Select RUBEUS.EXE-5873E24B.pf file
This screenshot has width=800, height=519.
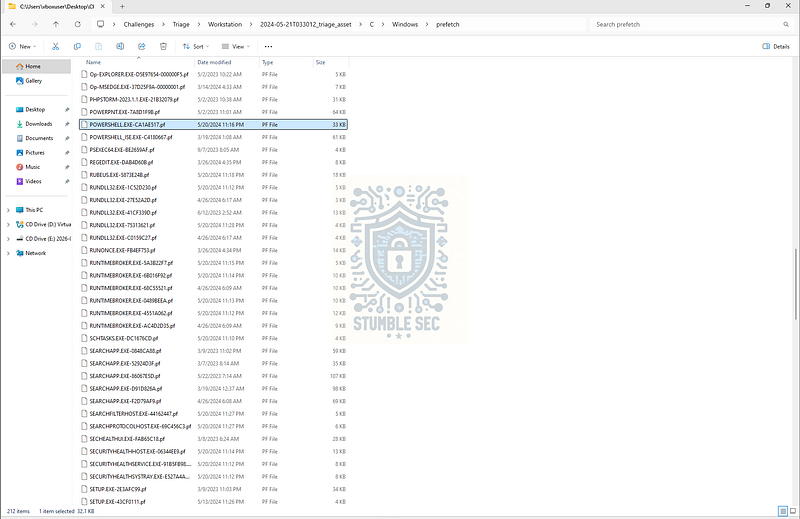(x=213, y=175)
